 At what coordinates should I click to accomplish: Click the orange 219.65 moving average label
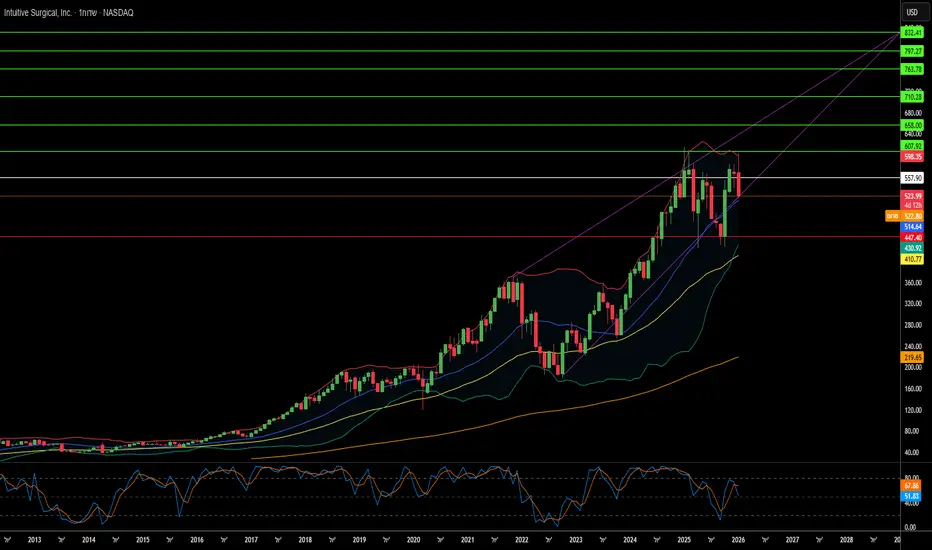tap(911, 357)
